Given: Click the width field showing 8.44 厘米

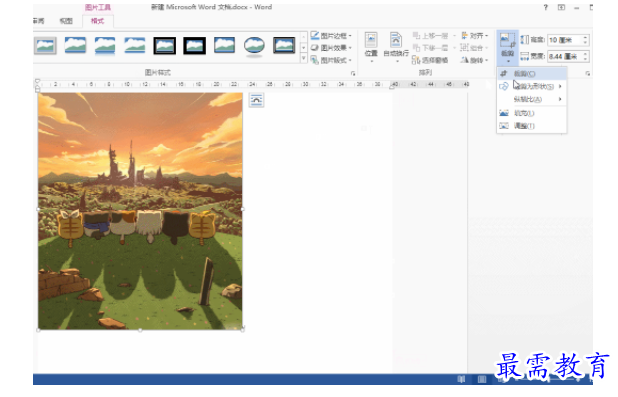Looking at the screenshot, I should 565,56.
